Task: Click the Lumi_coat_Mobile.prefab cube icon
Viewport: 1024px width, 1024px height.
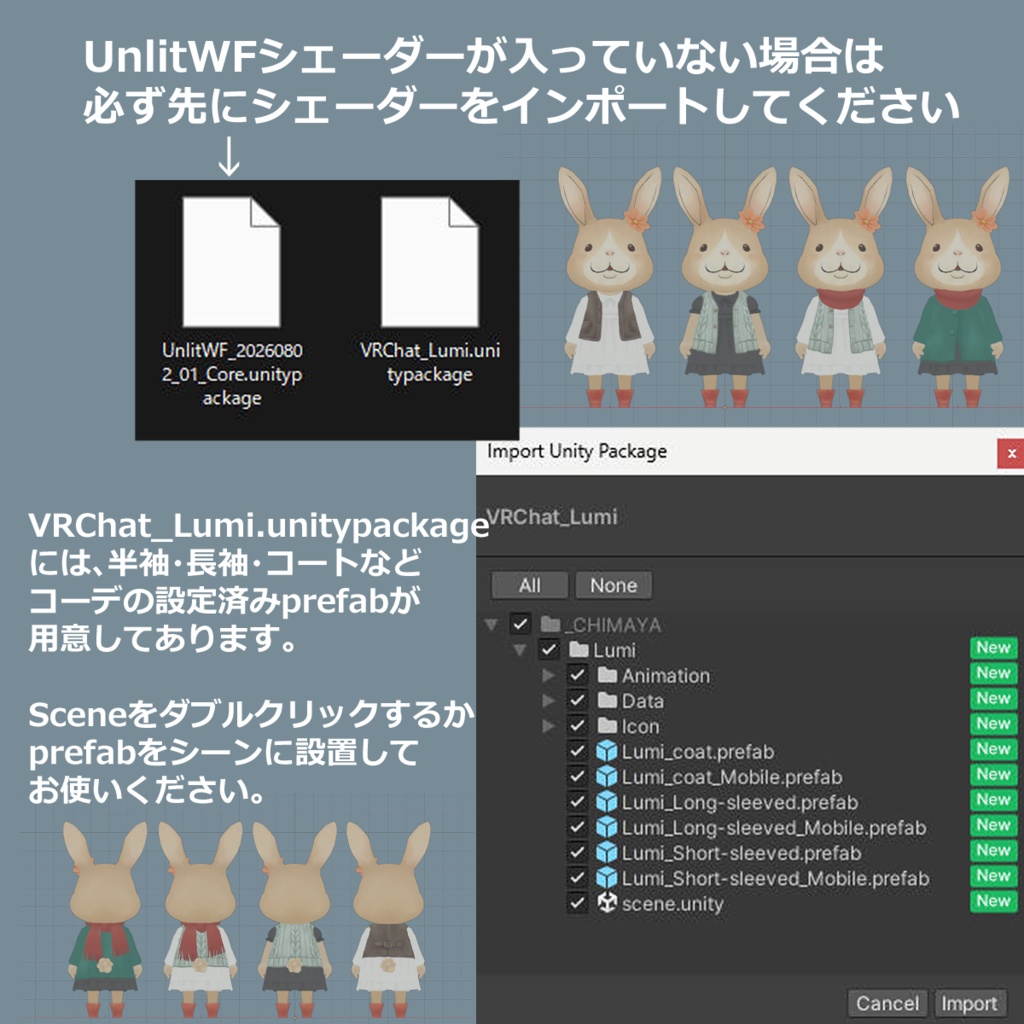Action: click(x=607, y=776)
